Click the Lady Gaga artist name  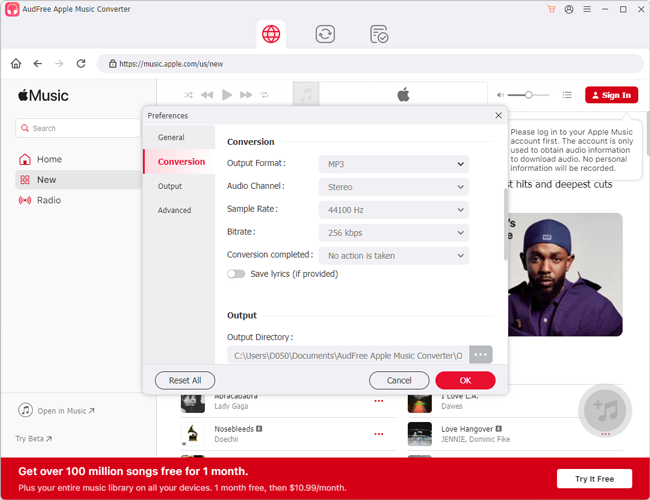pyautogui.click(x=231, y=406)
